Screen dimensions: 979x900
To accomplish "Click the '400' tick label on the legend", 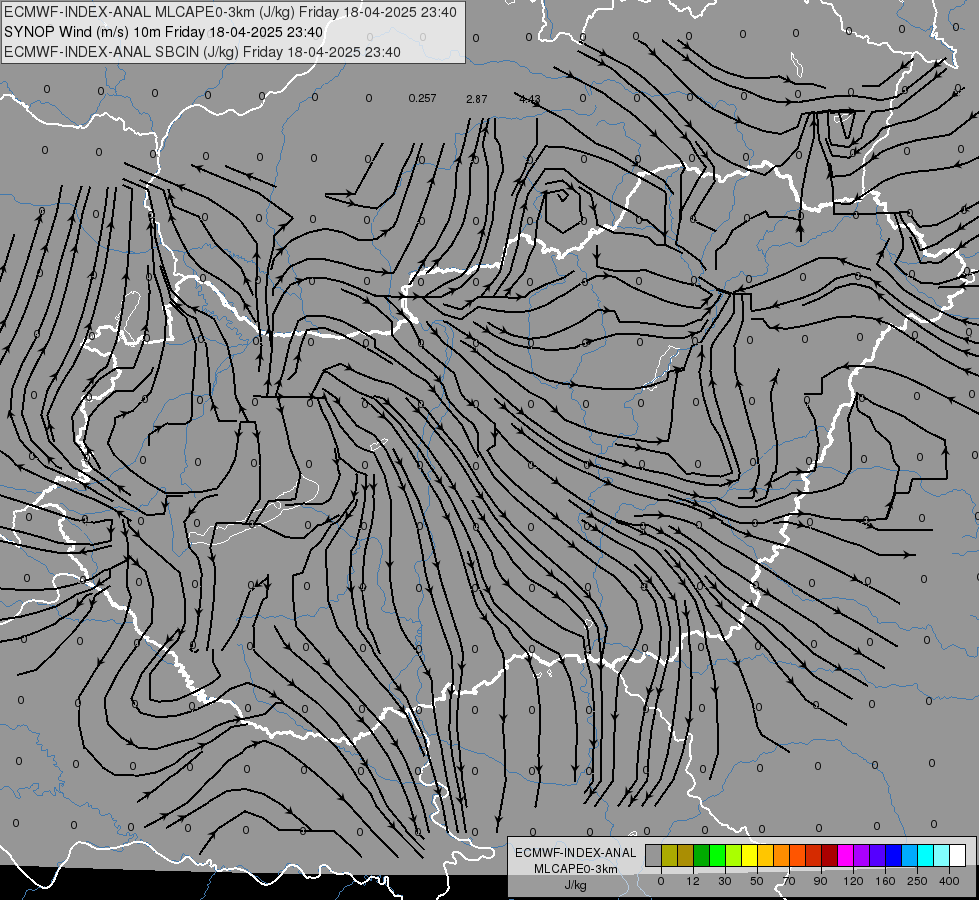I will coord(949,881).
